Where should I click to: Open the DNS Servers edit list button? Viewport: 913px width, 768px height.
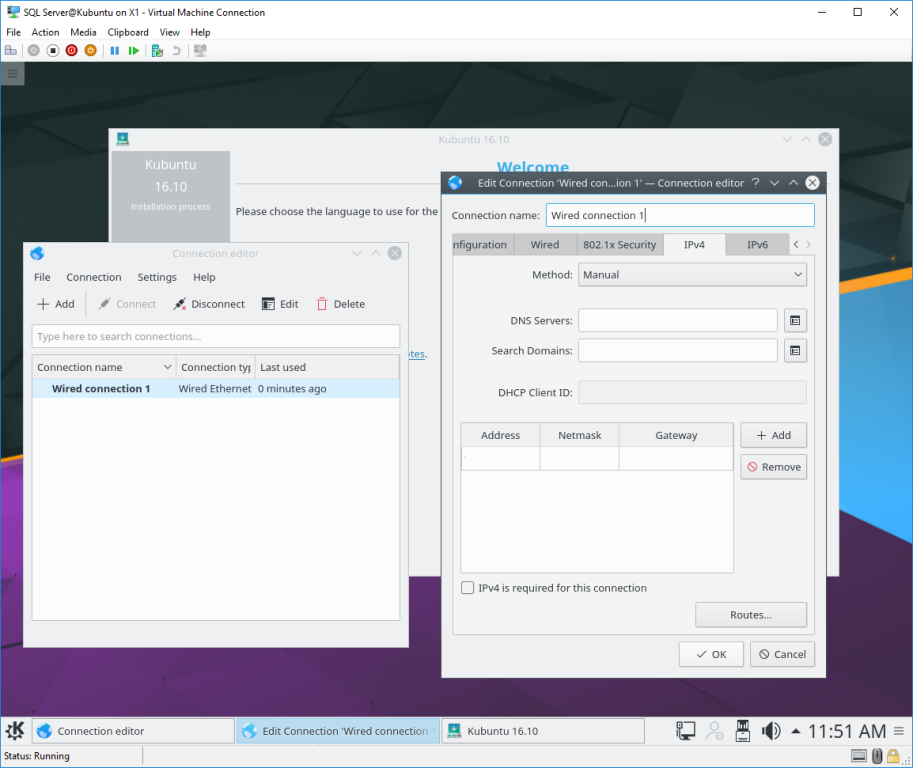tap(795, 320)
